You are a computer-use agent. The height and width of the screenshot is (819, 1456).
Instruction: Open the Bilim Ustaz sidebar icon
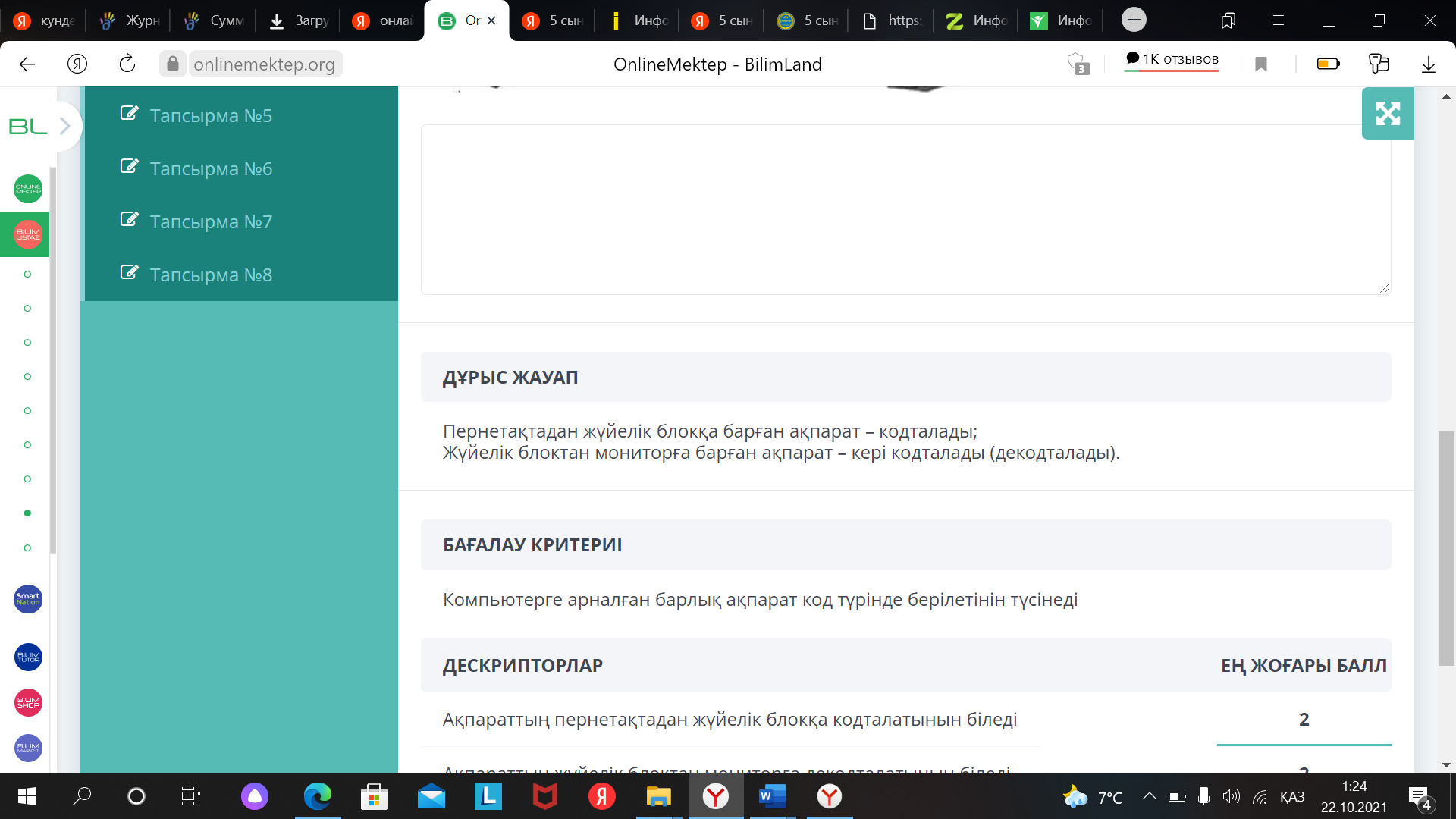(x=28, y=234)
